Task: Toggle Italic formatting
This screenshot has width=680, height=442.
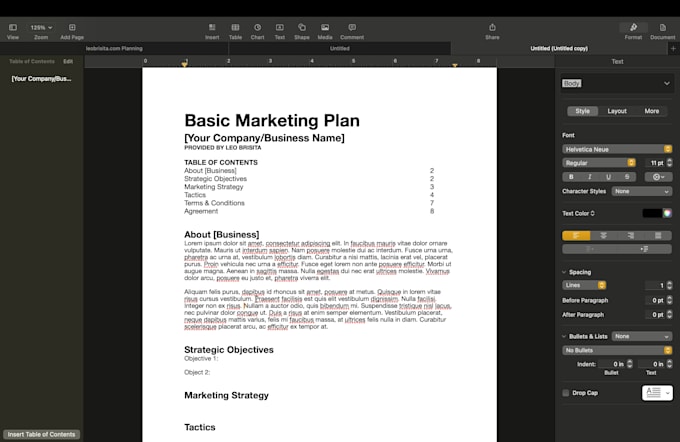Action: pyautogui.click(x=590, y=177)
